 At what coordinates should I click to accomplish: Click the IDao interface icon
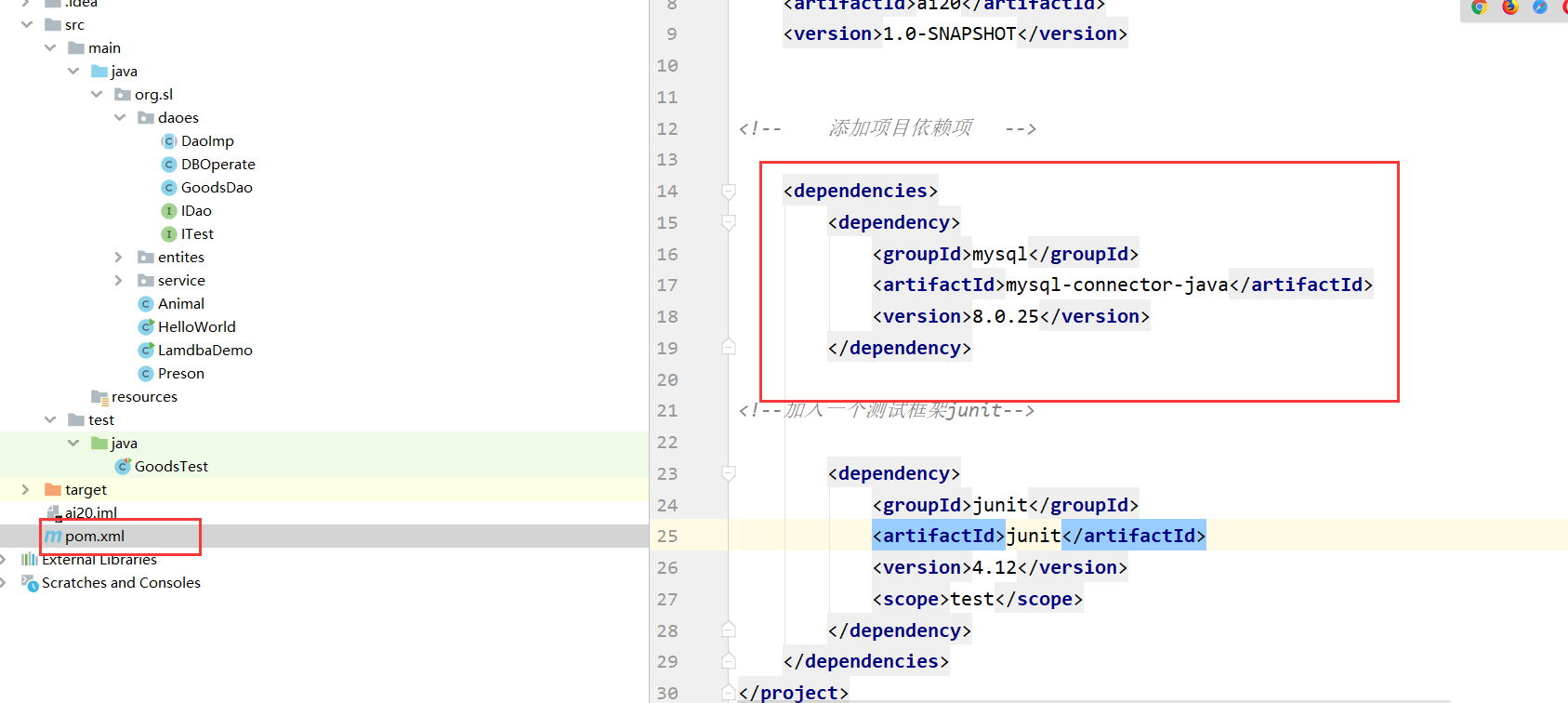tap(169, 211)
